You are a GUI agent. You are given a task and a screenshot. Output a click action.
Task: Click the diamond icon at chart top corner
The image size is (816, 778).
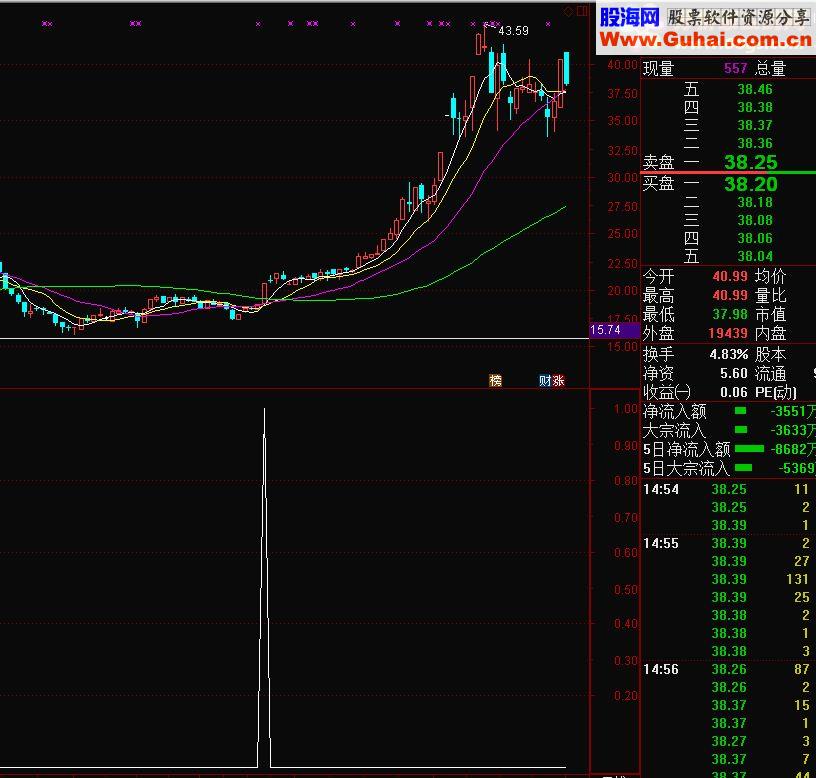tap(569, 11)
